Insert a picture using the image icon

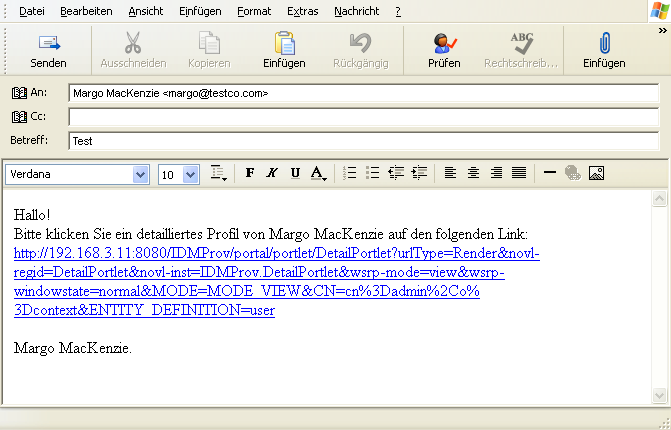(x=596, y=173)
